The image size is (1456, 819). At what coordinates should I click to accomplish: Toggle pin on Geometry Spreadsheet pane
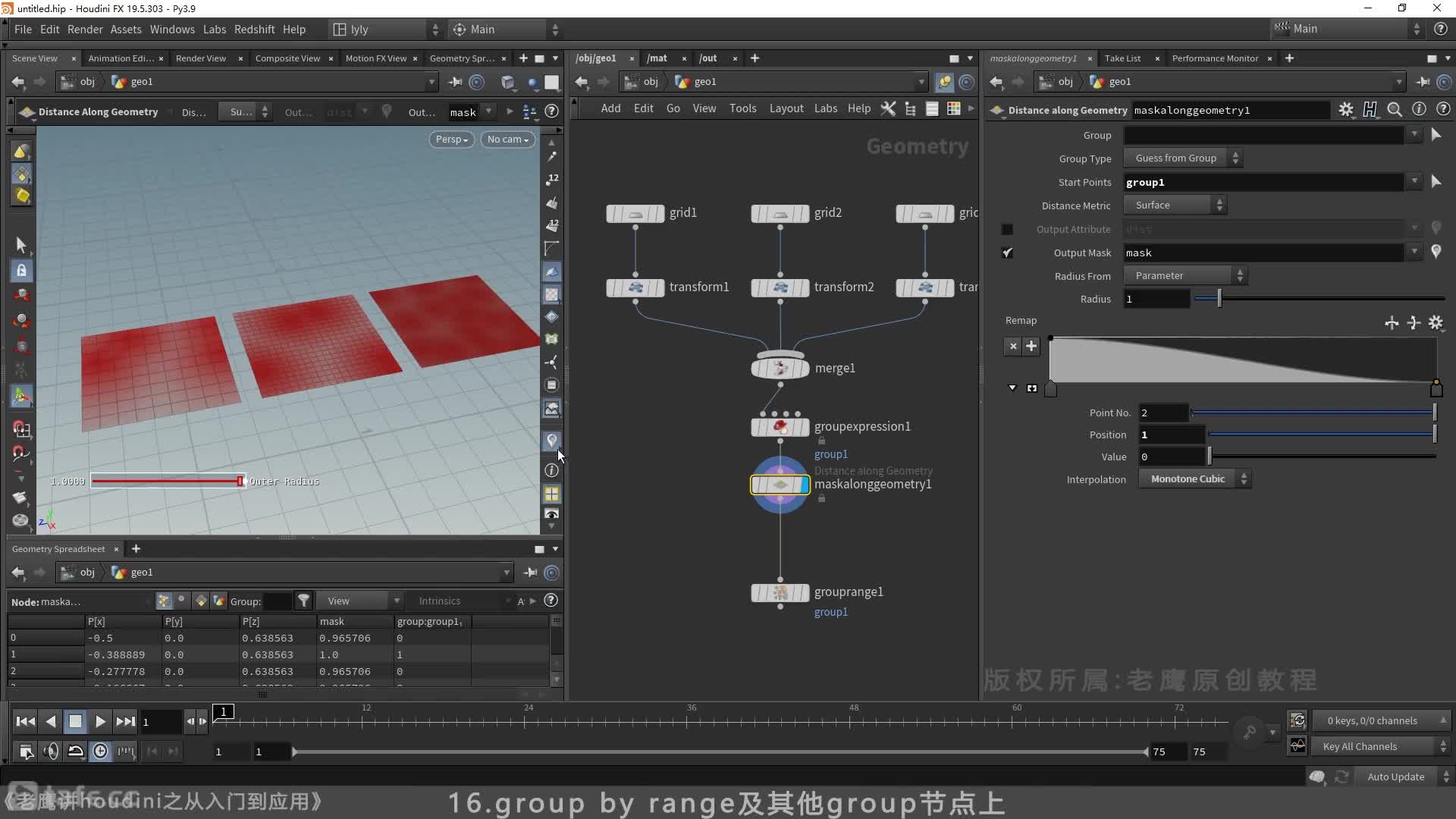pyautogui.click(x=530, y=573)
